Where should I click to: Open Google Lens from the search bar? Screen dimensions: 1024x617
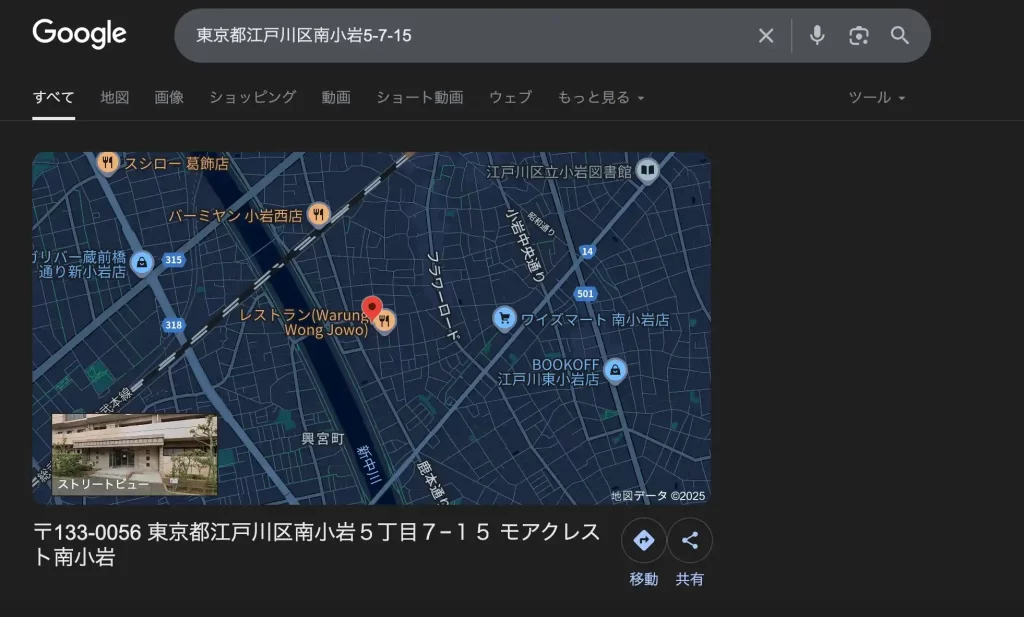coord(858,34)
